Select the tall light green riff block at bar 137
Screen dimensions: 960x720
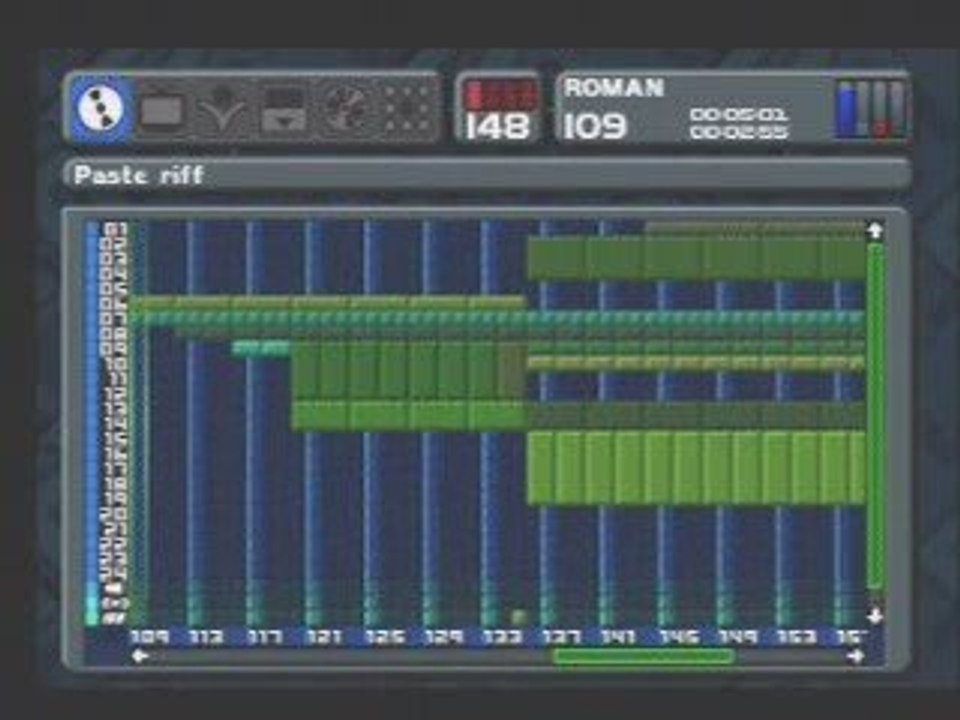[x=697, y=468]
